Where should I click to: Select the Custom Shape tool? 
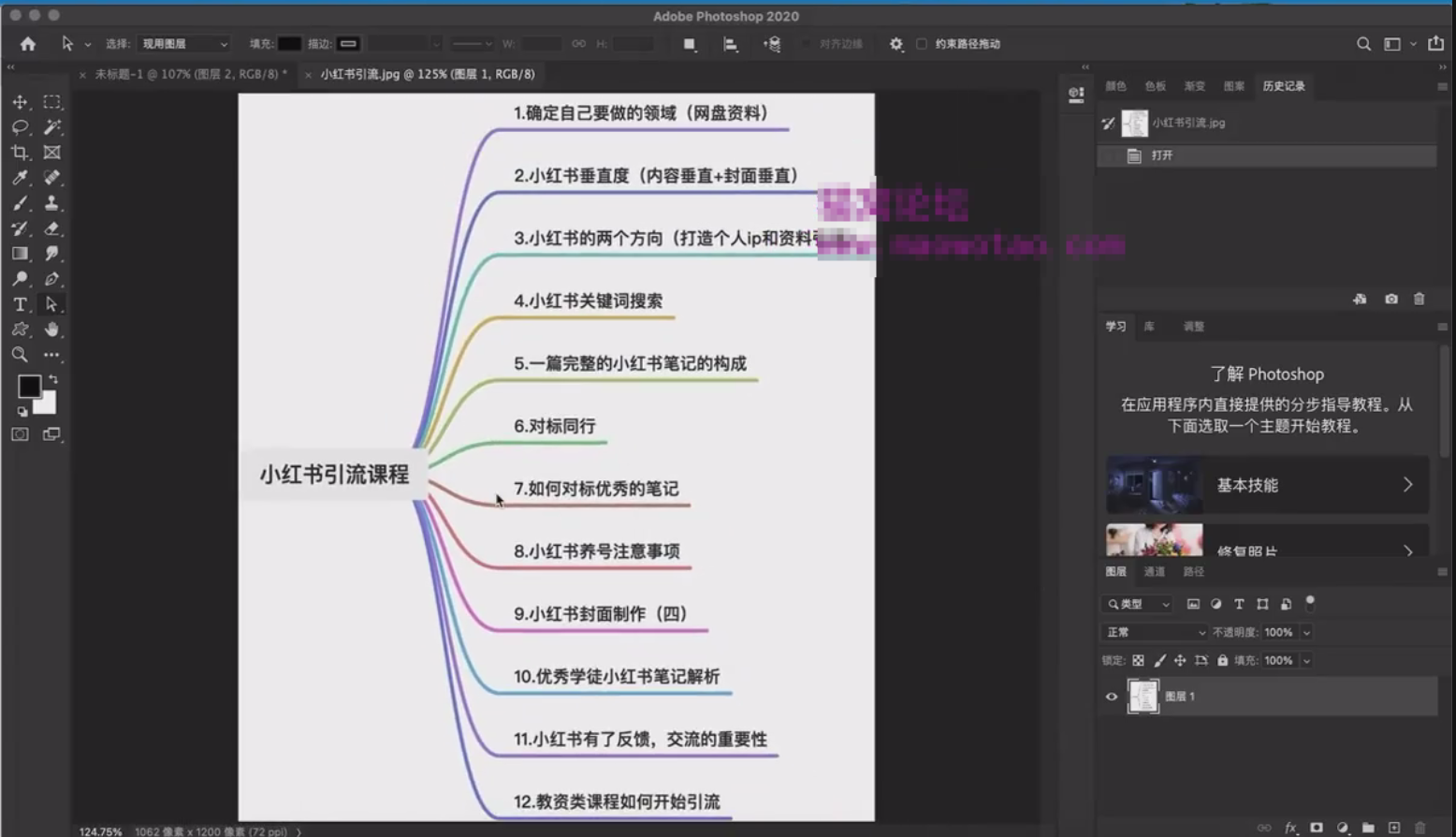tap(20, 330)
